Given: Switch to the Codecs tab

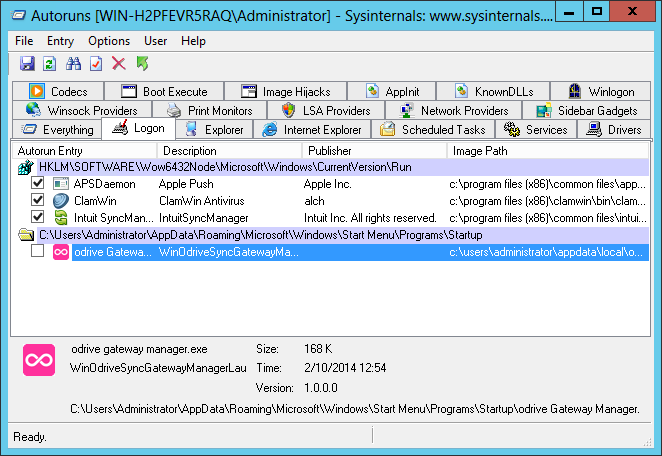Looking at the screenshot, I should 58,91.
